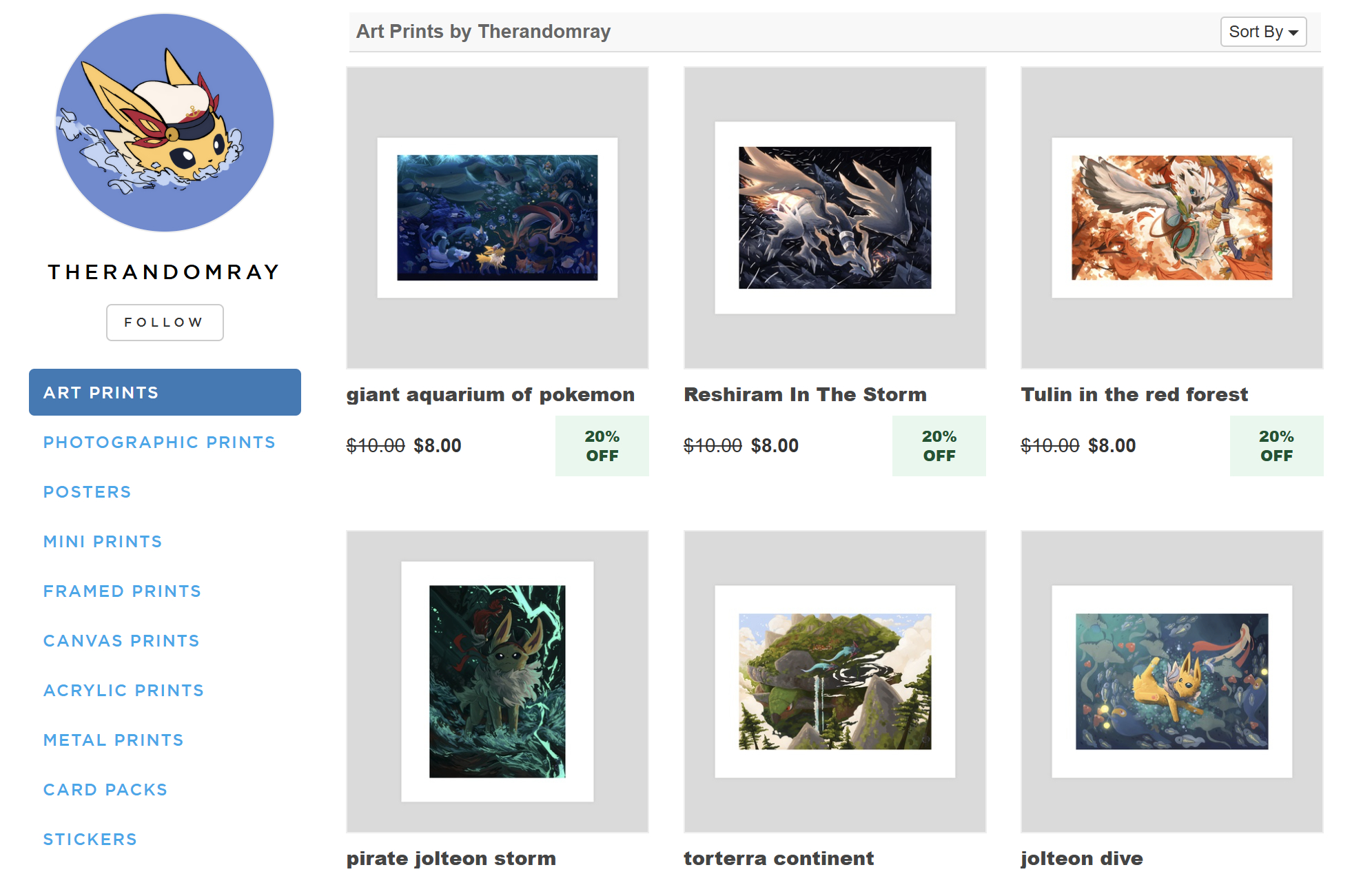
Task: Click the 20% OFF badge under Reshiram
Action: click(939, 446)
